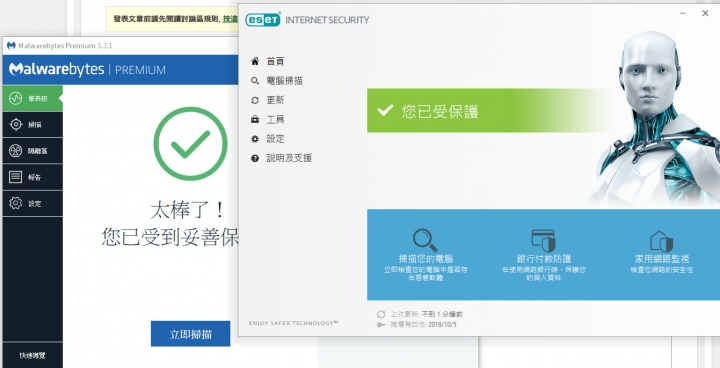This screenshot has width=720, height=368.
Task: Open Malwarebytes 隔離區 quarantine tab
Action: click(33, 151)
